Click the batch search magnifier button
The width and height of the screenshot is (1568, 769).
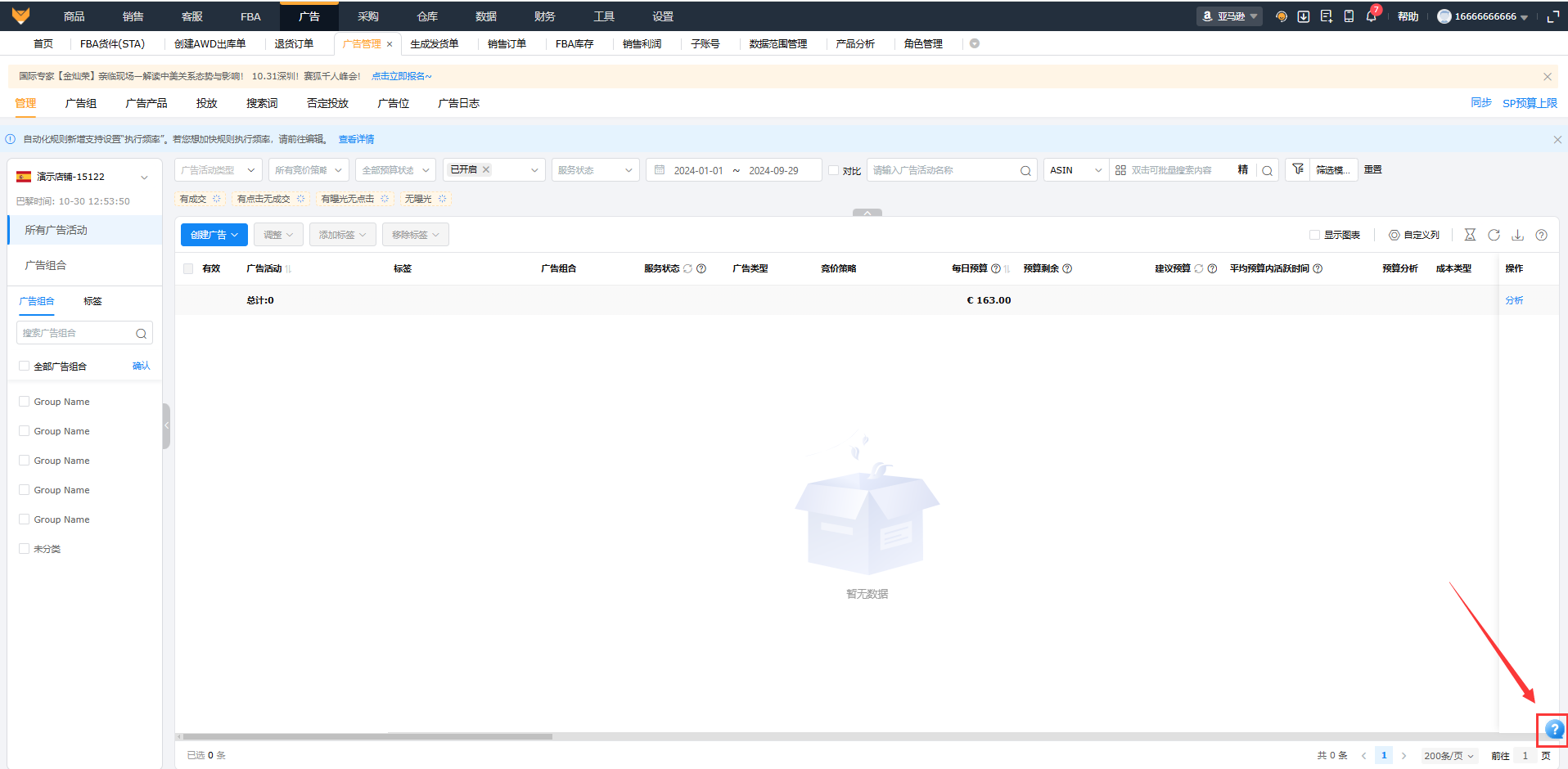[x=1267, y=170]
